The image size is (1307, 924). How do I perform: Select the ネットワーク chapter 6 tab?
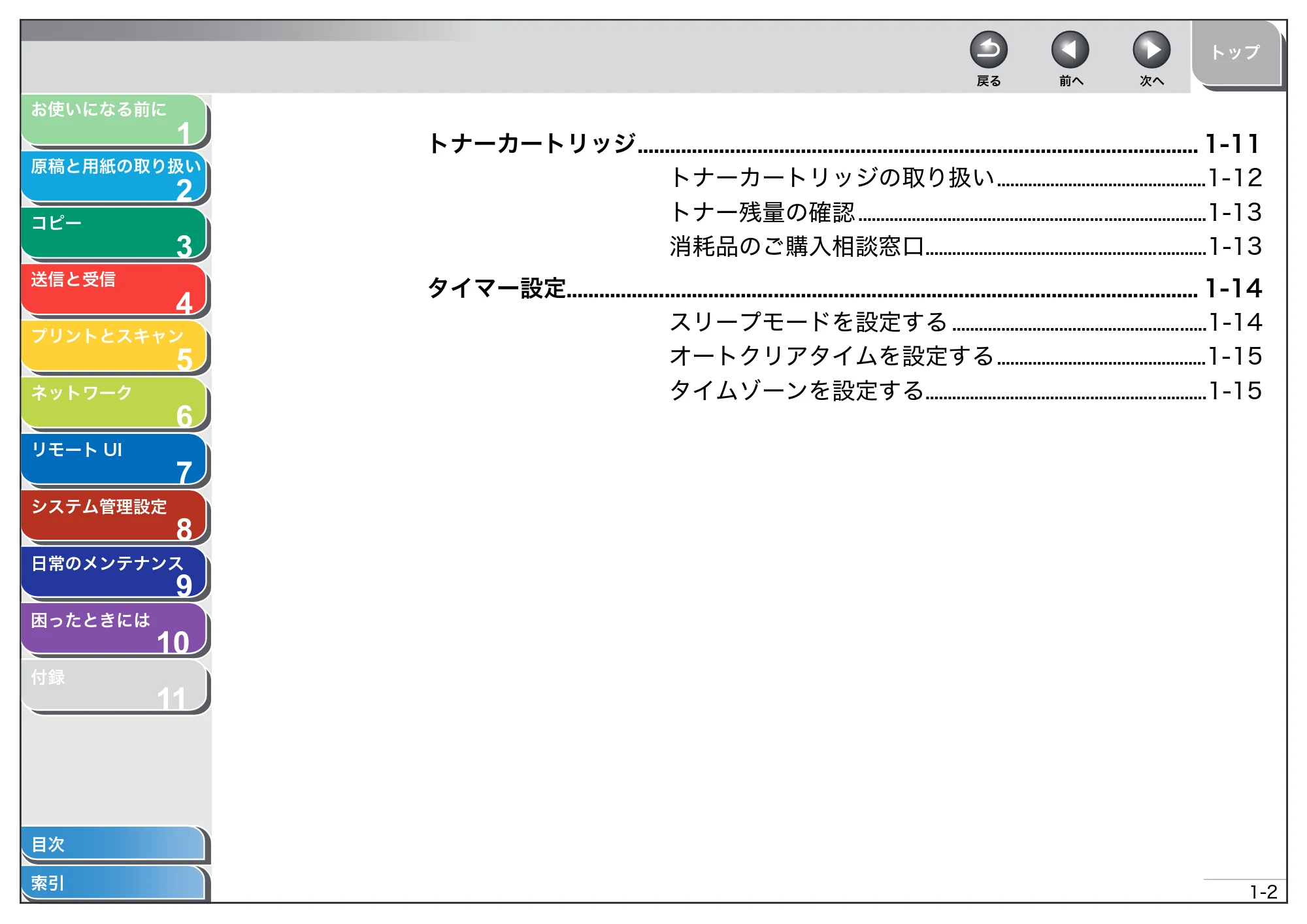114,404
